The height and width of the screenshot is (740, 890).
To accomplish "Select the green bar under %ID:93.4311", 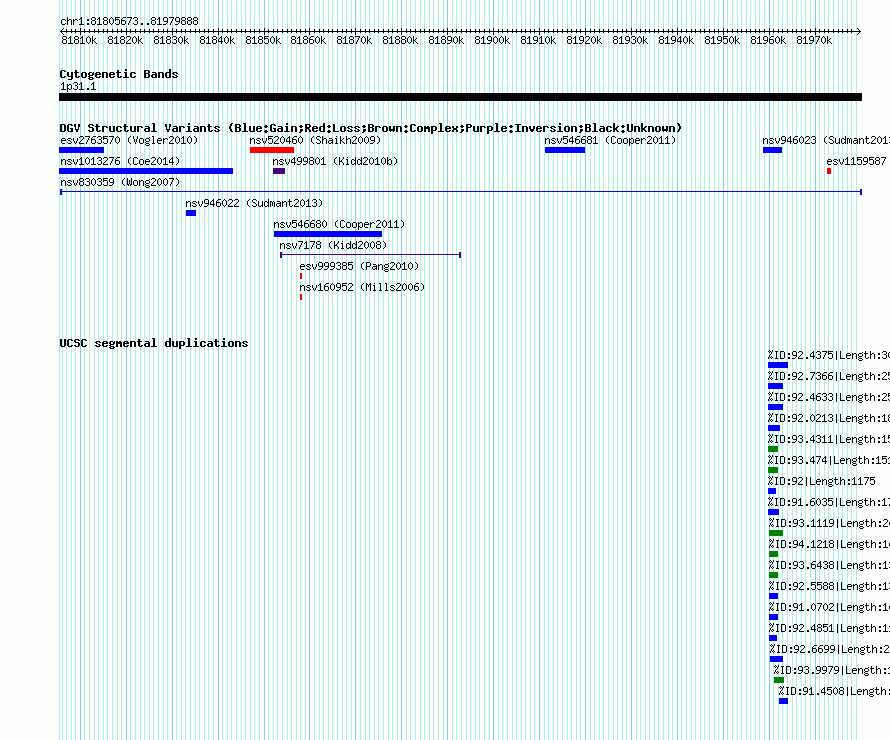I will click(x=773, y=449).
